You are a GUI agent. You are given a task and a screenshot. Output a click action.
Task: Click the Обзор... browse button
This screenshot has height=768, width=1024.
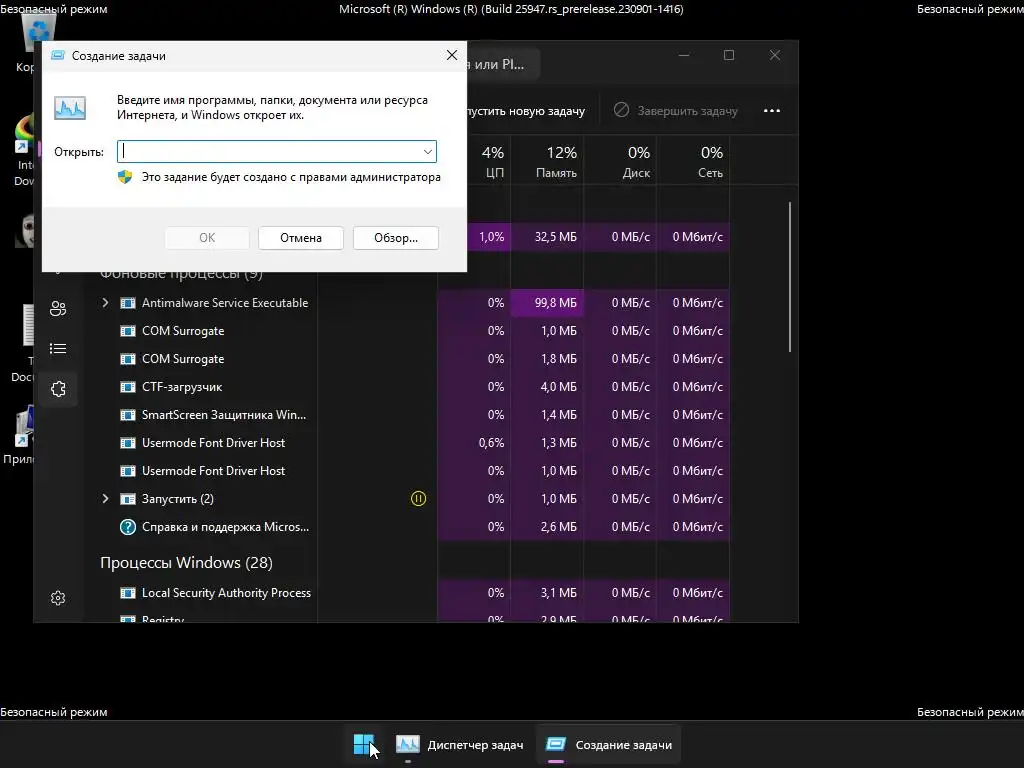pos(396,238)
